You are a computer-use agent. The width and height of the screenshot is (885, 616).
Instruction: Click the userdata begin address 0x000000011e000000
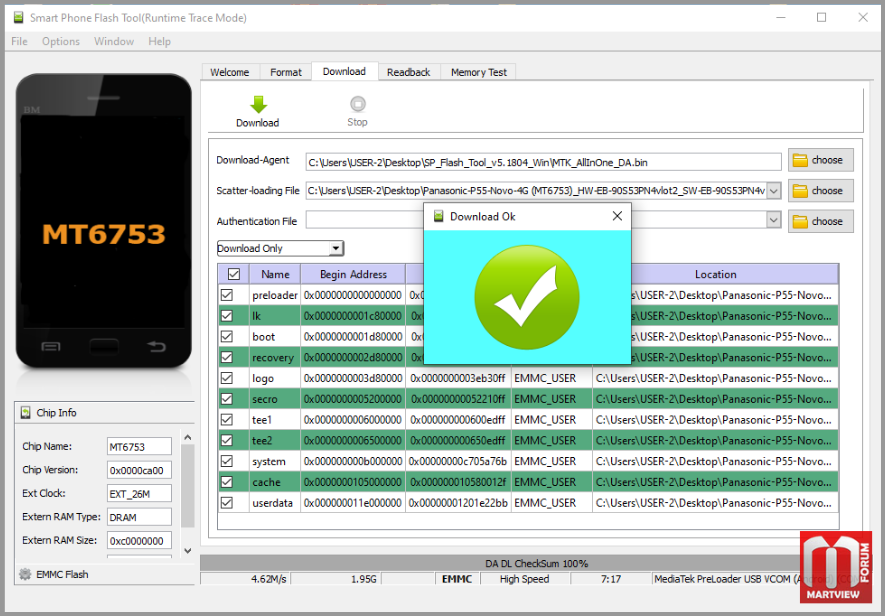[353, 503]
